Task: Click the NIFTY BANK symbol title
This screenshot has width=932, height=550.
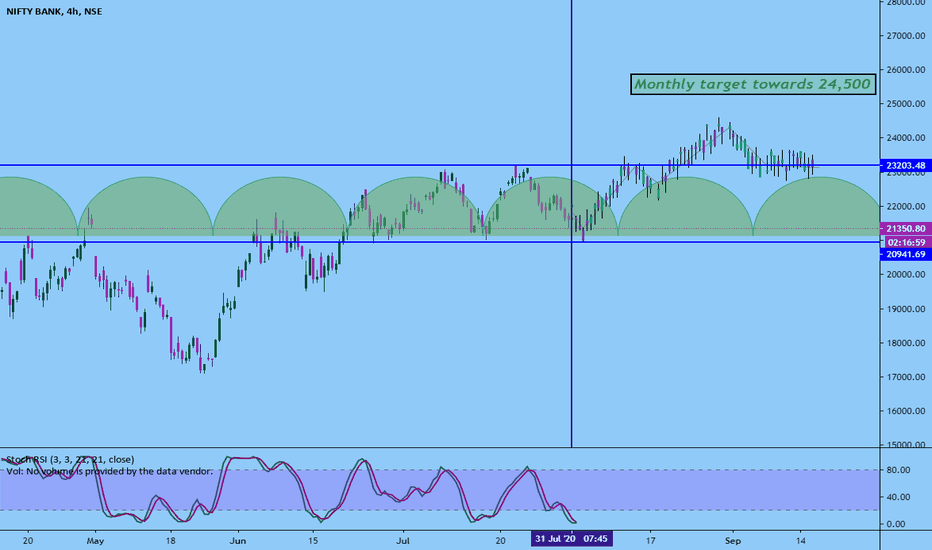Action: point(54,11)
